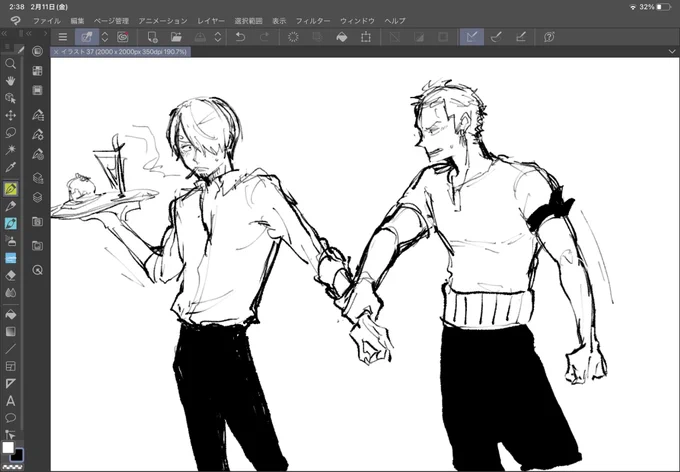Click the spiral Clip Studio icon
680x472 pixels.
point(123,37)
